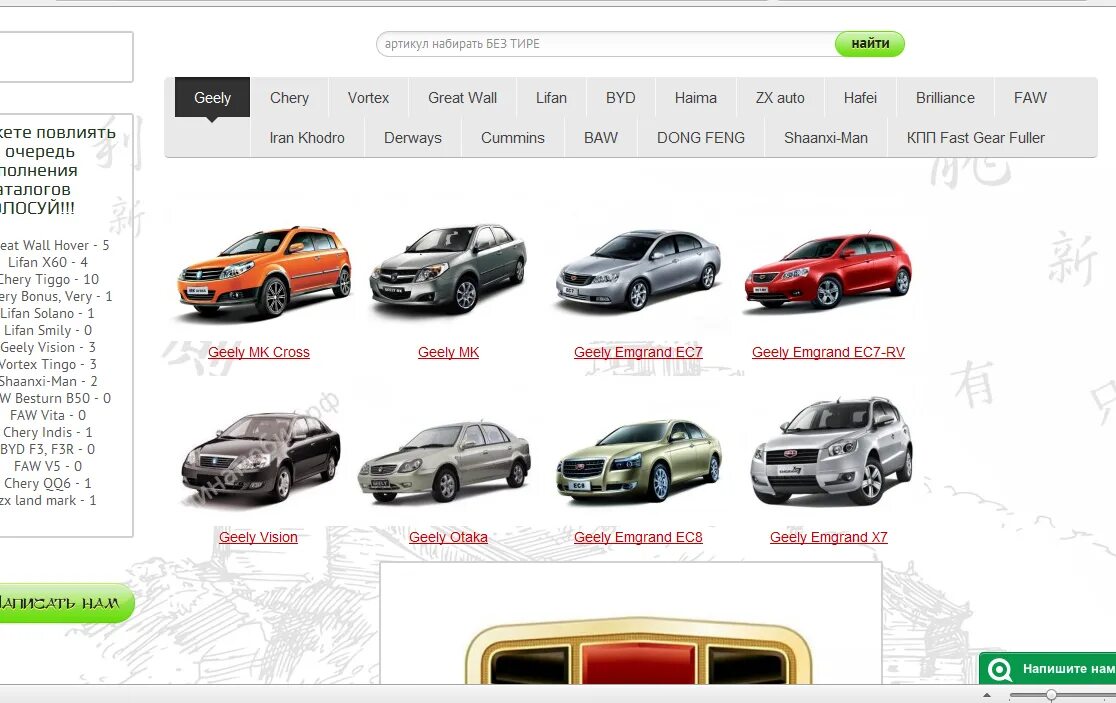Select poll entry Shaanxi-Man - 2
Image resolution: width=1116 pixels, height=703 pixels.
point(48,382)
